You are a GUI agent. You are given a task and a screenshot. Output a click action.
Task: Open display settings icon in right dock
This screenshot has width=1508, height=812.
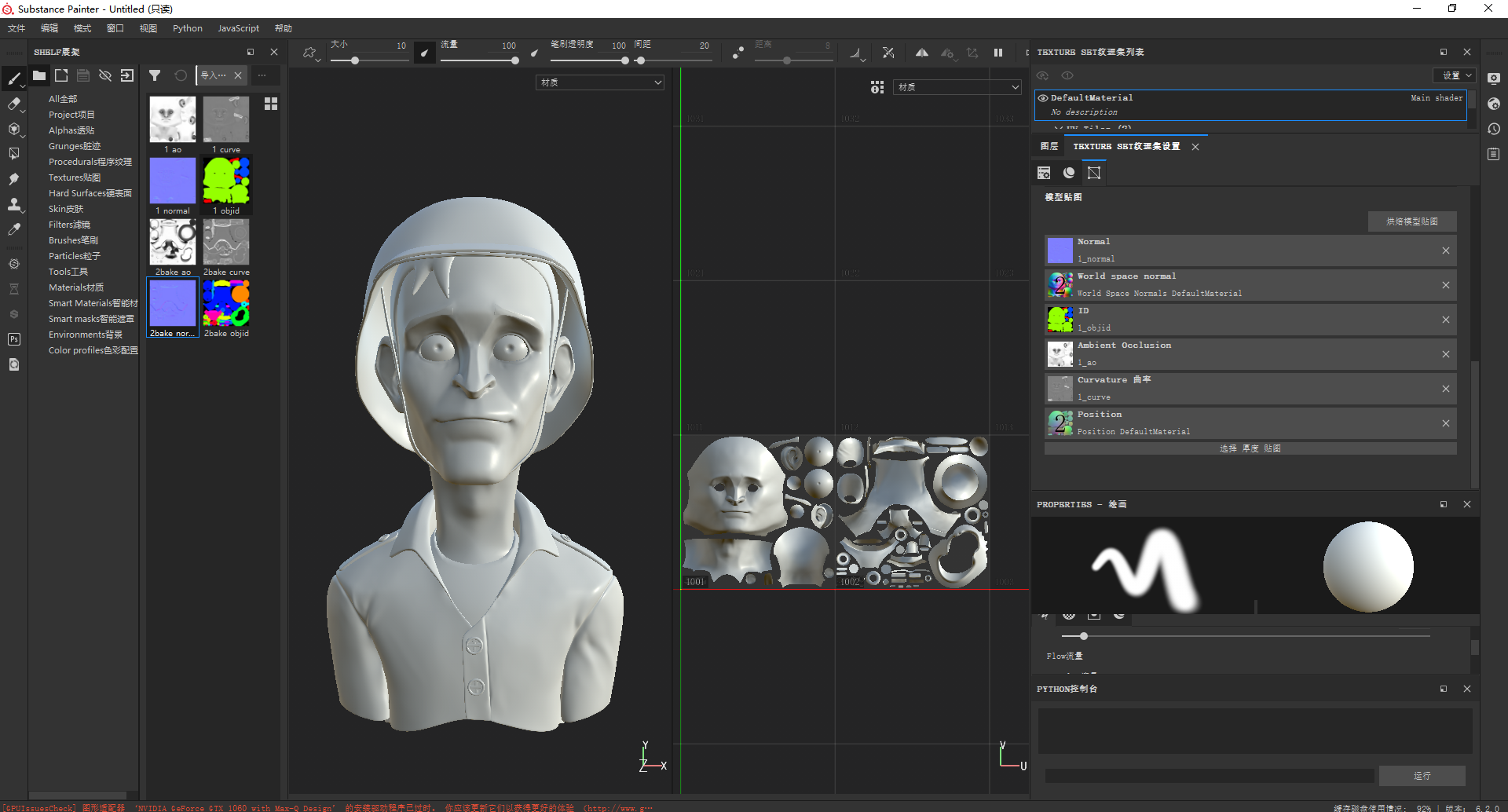(1494, 78)
